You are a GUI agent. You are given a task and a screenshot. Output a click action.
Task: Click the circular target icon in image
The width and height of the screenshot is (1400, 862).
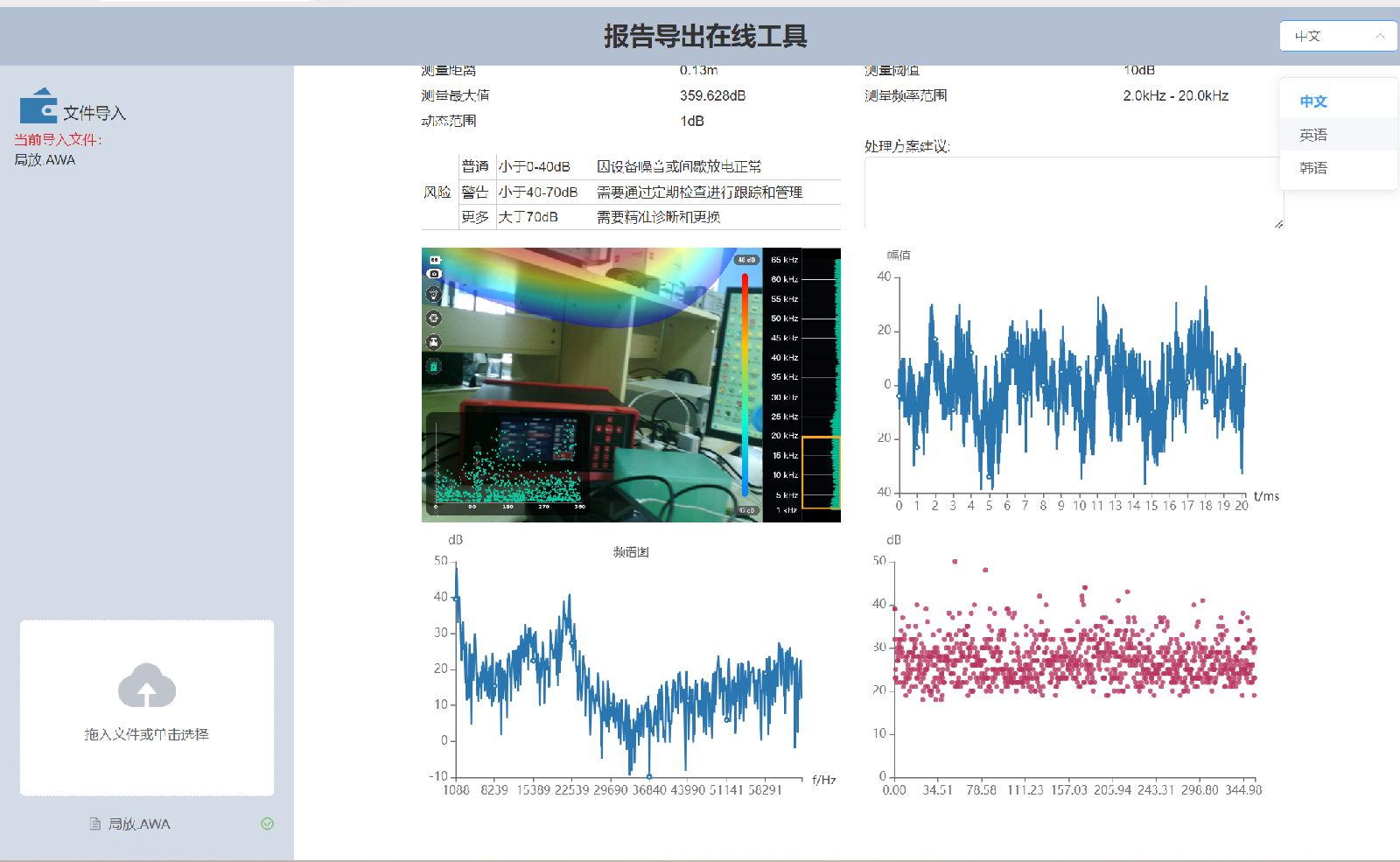tap(434, 319)
